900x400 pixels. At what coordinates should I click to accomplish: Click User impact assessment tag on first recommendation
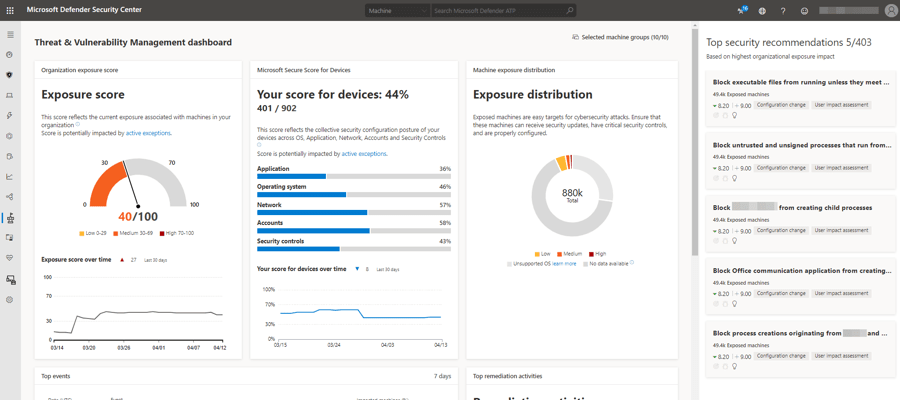click(841, 105)
